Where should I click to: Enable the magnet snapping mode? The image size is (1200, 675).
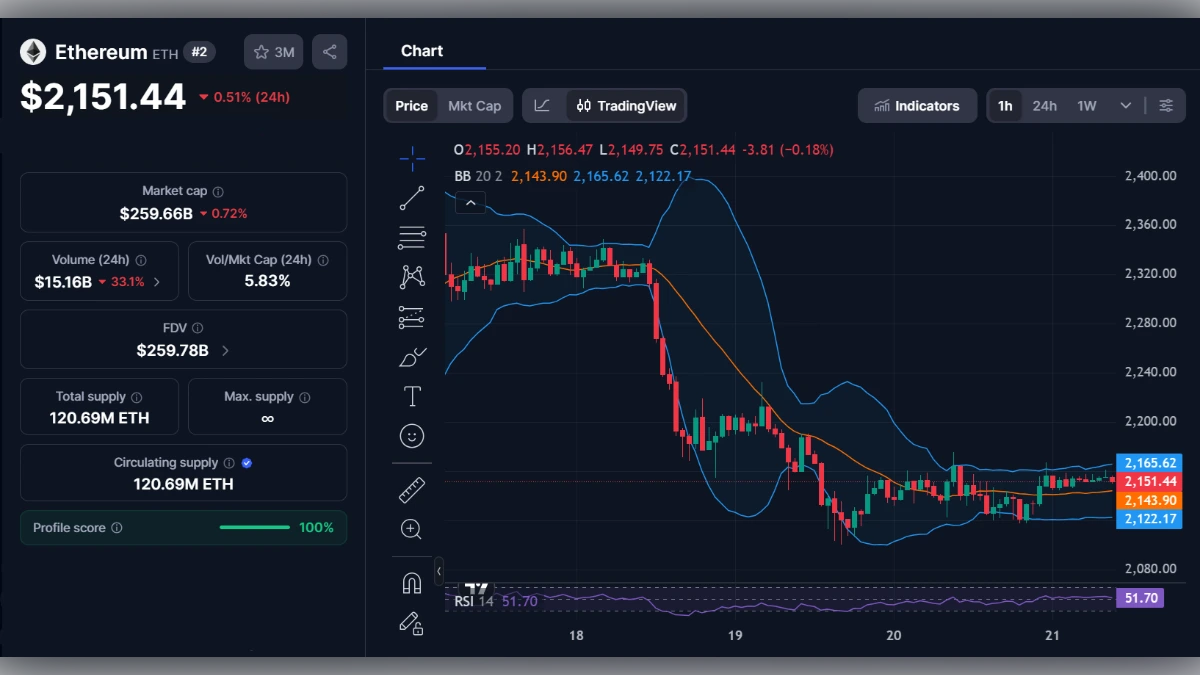412,581
